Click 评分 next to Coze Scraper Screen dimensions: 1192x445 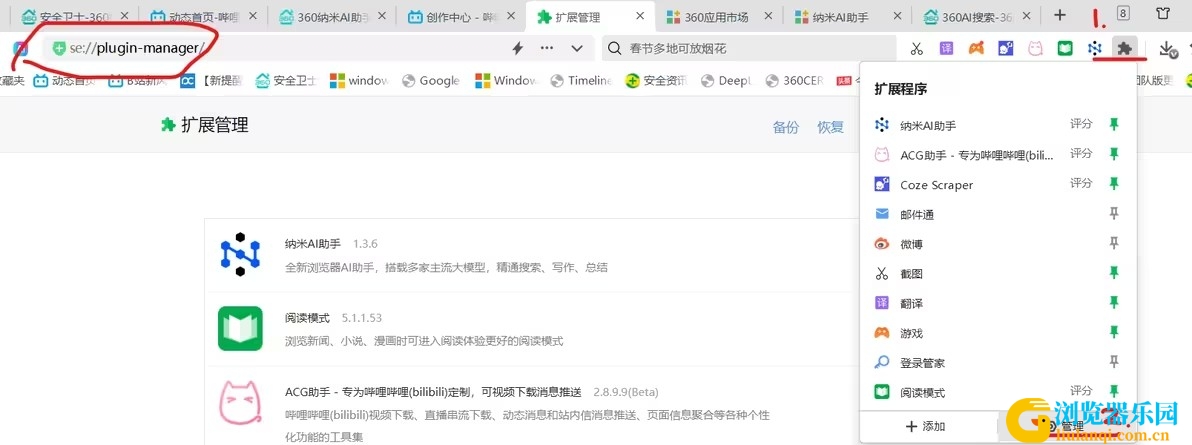(x=1081, y=183)
